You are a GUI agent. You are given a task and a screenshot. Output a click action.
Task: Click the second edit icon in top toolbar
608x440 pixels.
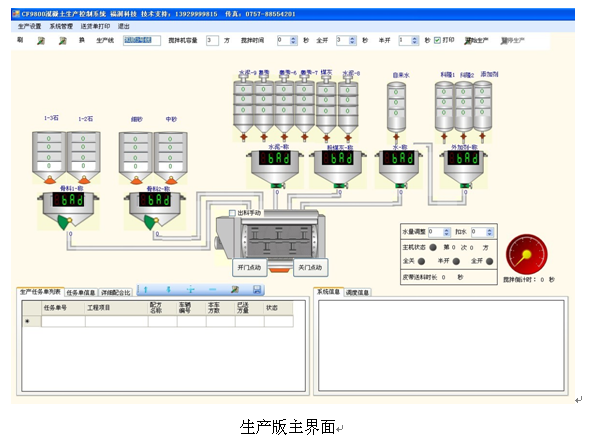62,41
